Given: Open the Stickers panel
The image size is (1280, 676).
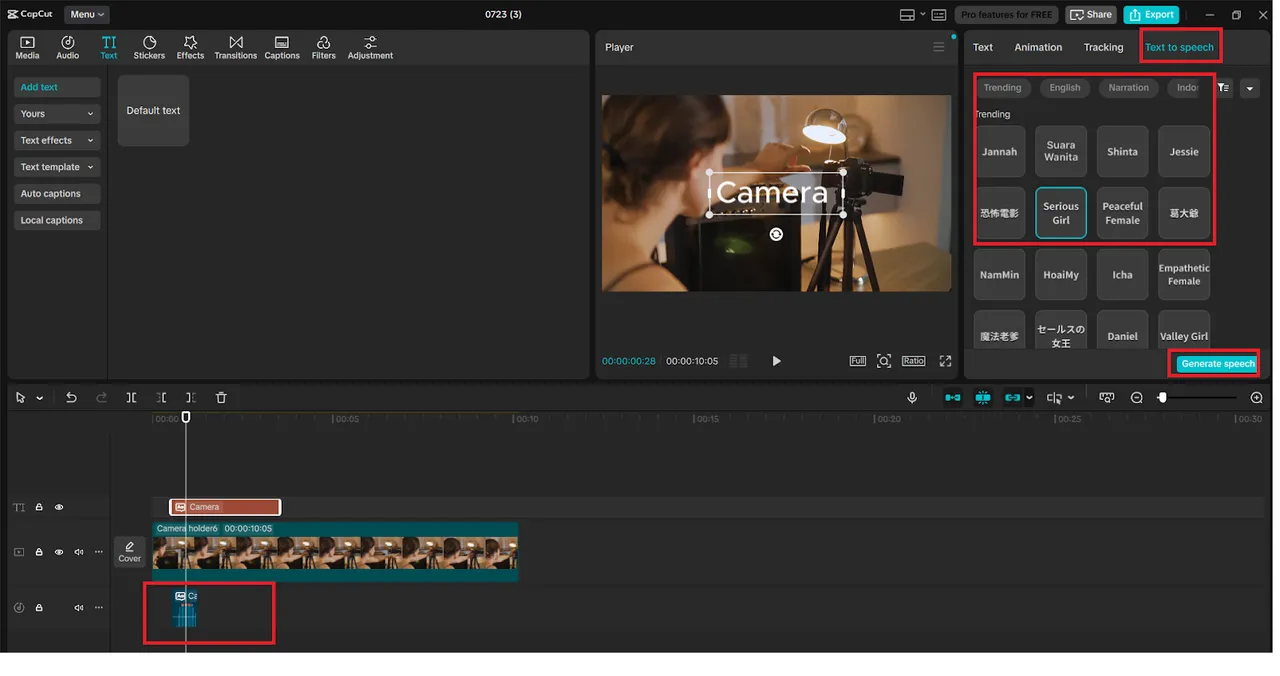Looking at the screenshot, I should tap(149, 47).
